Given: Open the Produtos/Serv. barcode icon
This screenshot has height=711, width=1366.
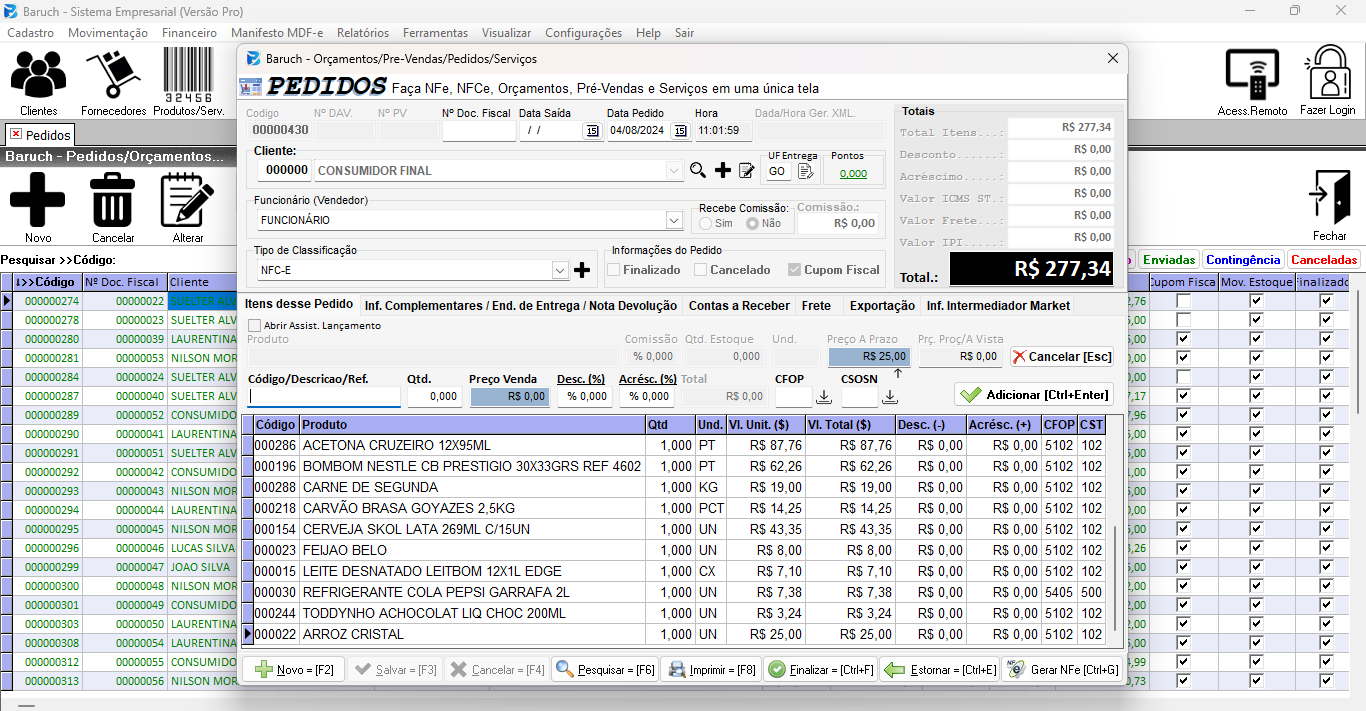Looking at the screenshot, I should [188, 75].
